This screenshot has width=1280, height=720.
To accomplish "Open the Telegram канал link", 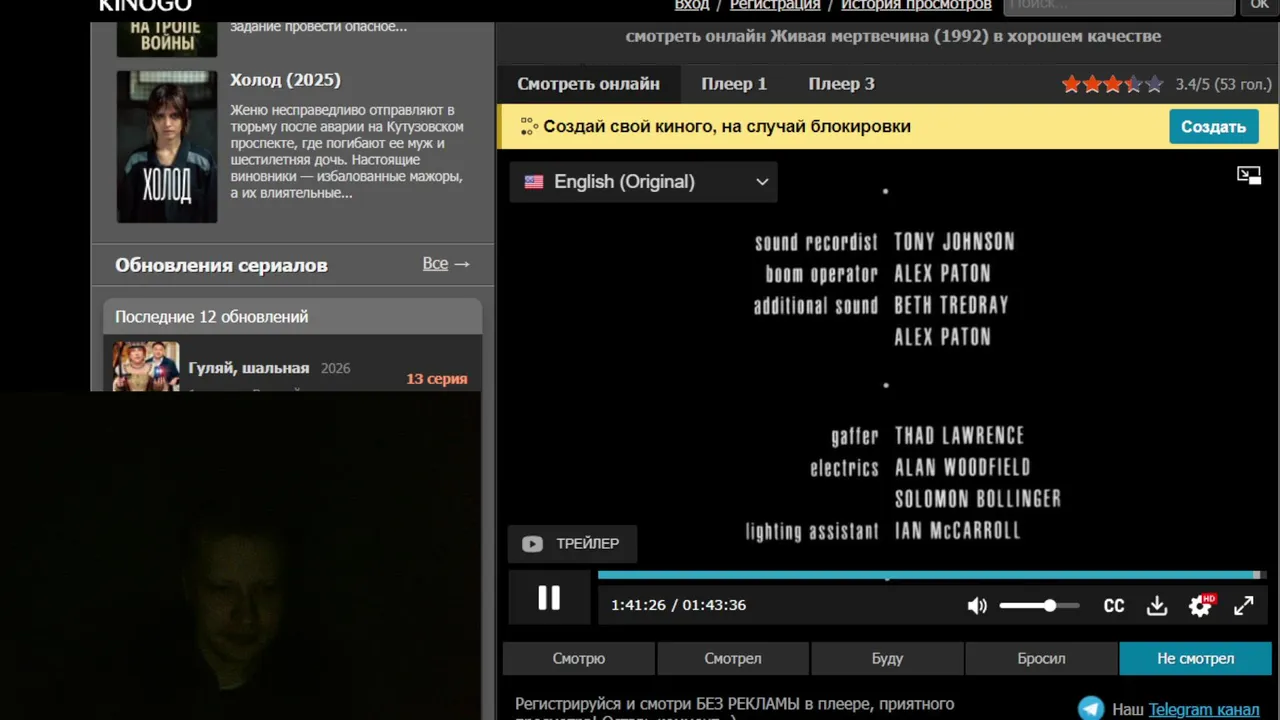I will pyautogui.click(x=1204, y=710).
